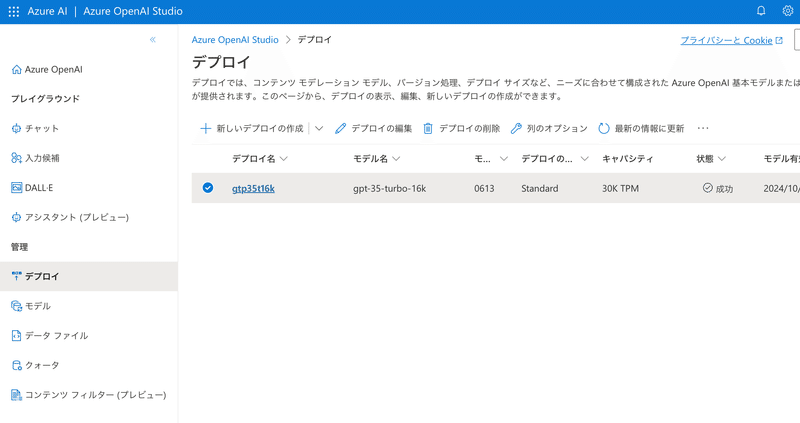Click the refresh icon for 最新の情報に更新
The height and width of the screenshot is (423, 800).
pyautogui.click(x=604, y=129)
